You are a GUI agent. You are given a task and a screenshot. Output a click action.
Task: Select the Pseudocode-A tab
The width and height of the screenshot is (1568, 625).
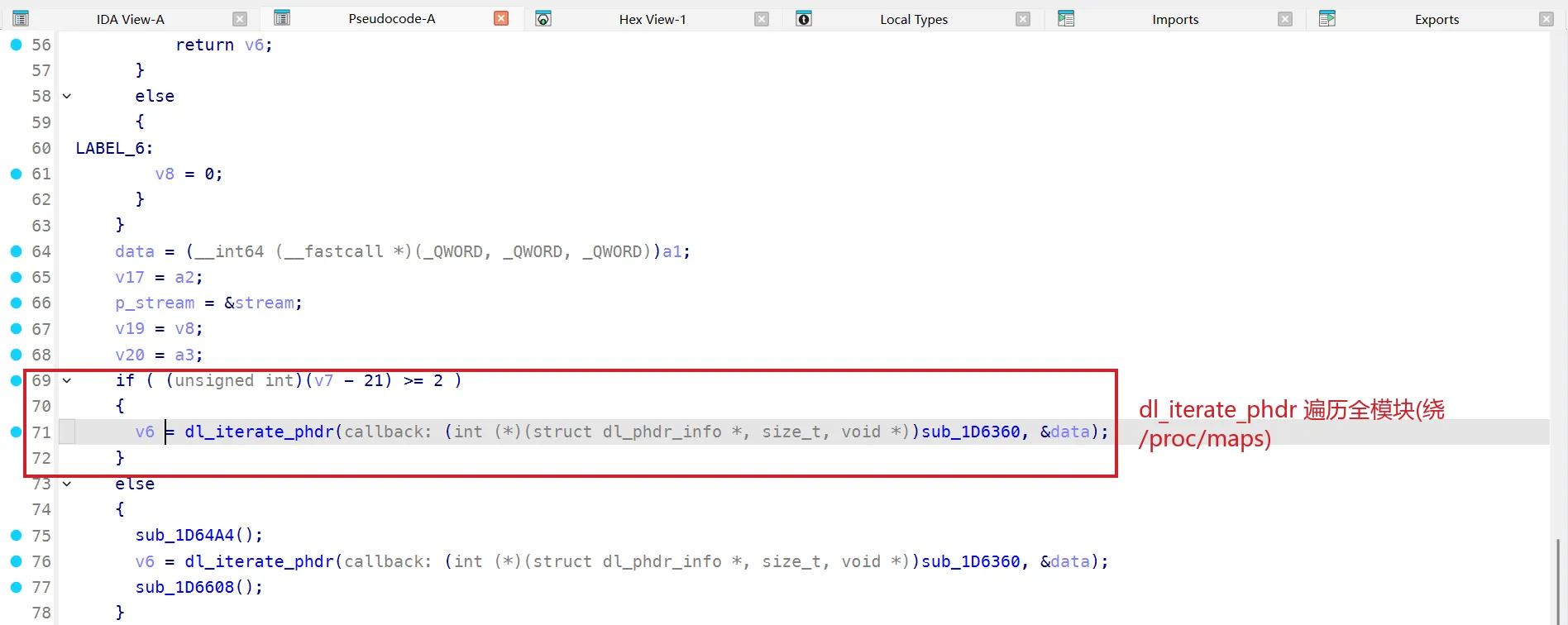391,19
